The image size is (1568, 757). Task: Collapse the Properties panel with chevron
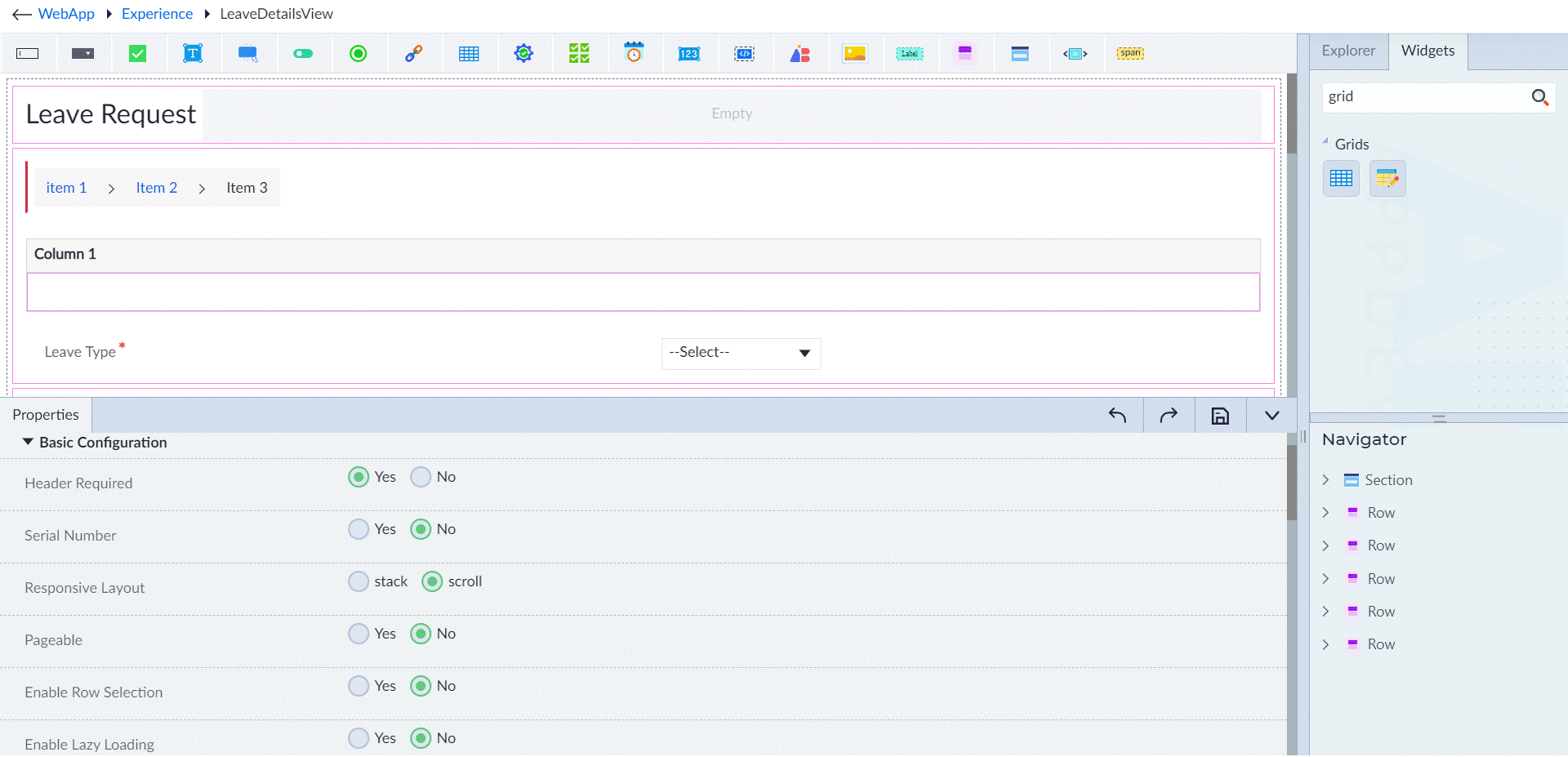(x=1272, y=416)
